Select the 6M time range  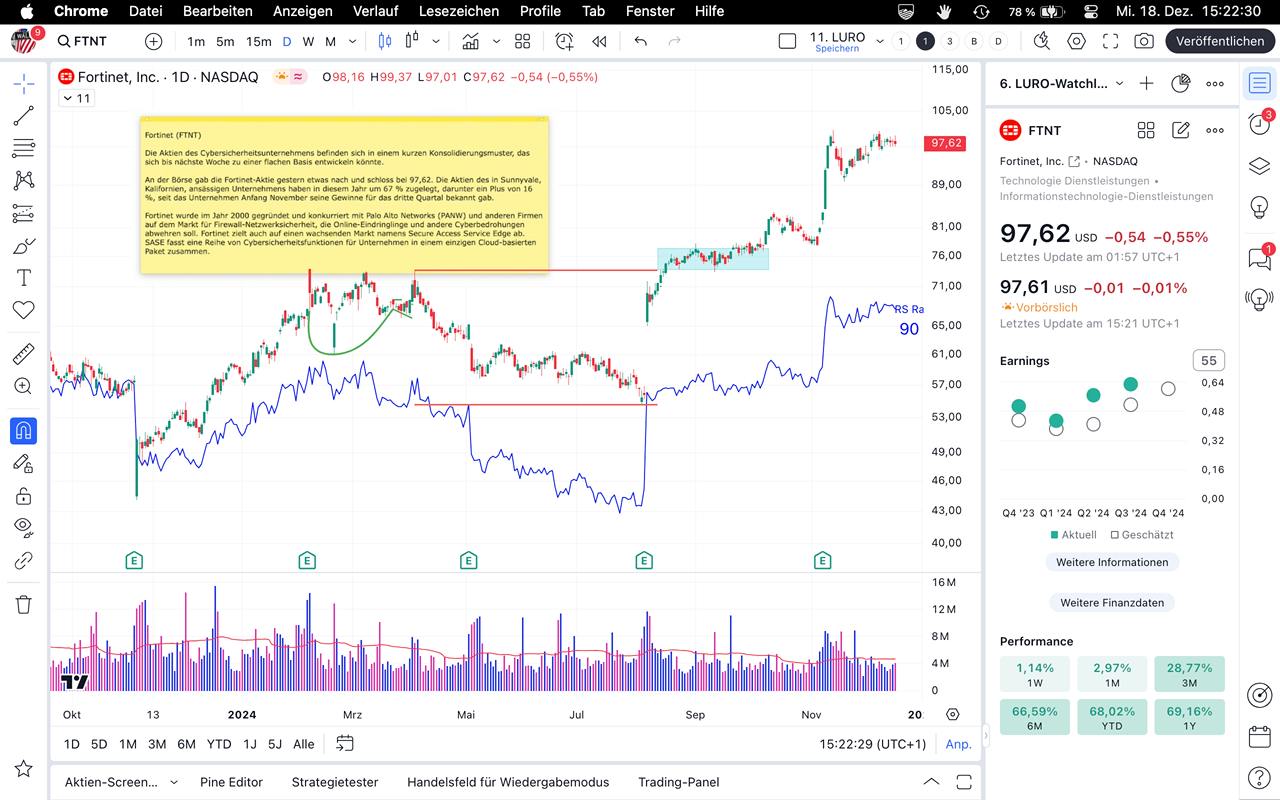coord(186,744)
